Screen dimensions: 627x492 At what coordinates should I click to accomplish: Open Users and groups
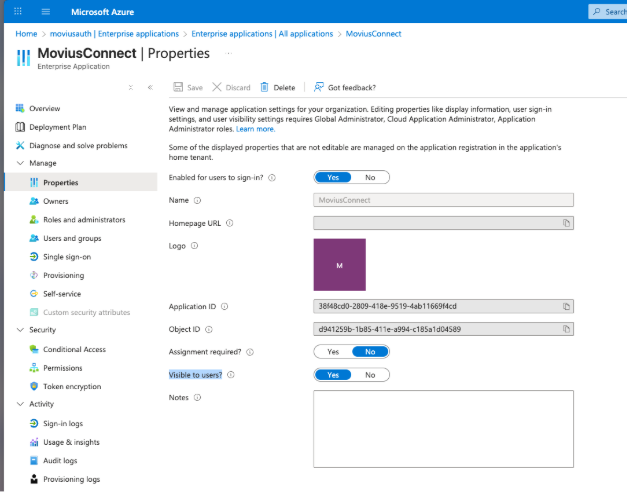(x=72, y=238)
